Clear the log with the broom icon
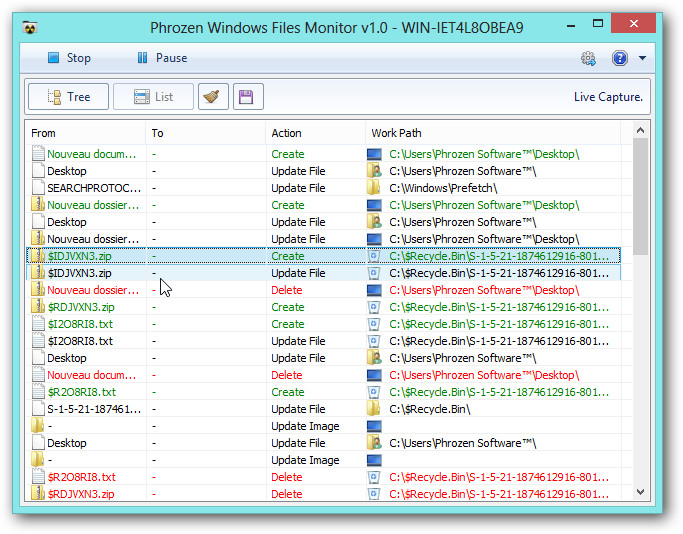This screenshot has width=683, height=534. 213,97
